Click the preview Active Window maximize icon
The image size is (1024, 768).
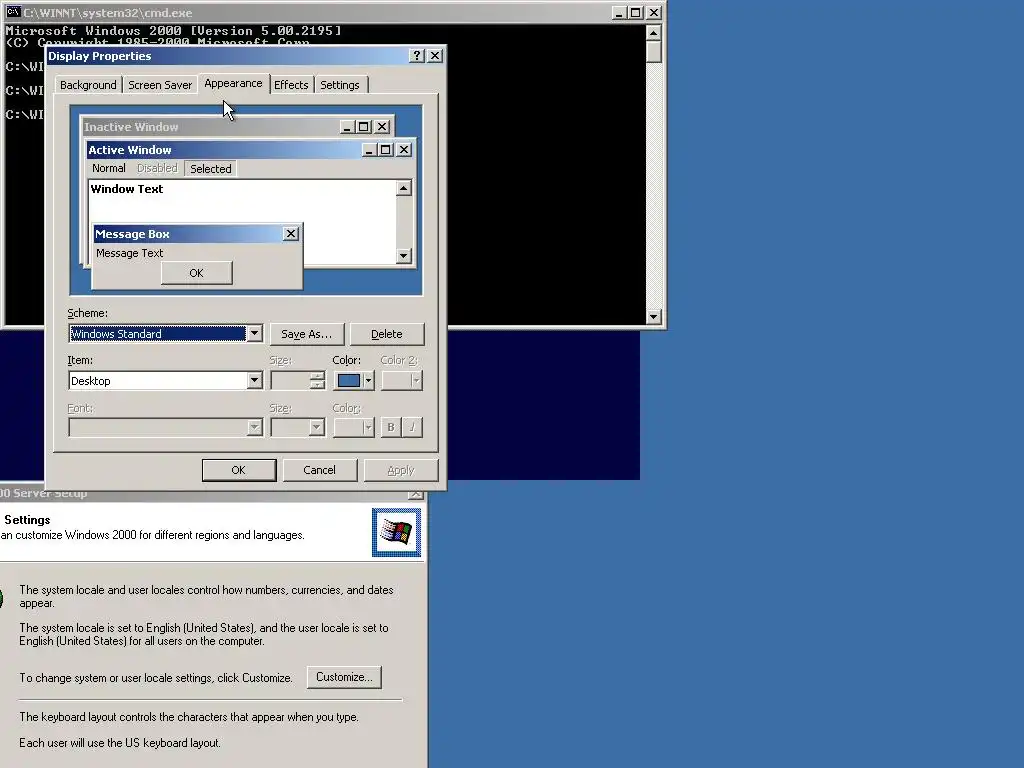point(386,150)
